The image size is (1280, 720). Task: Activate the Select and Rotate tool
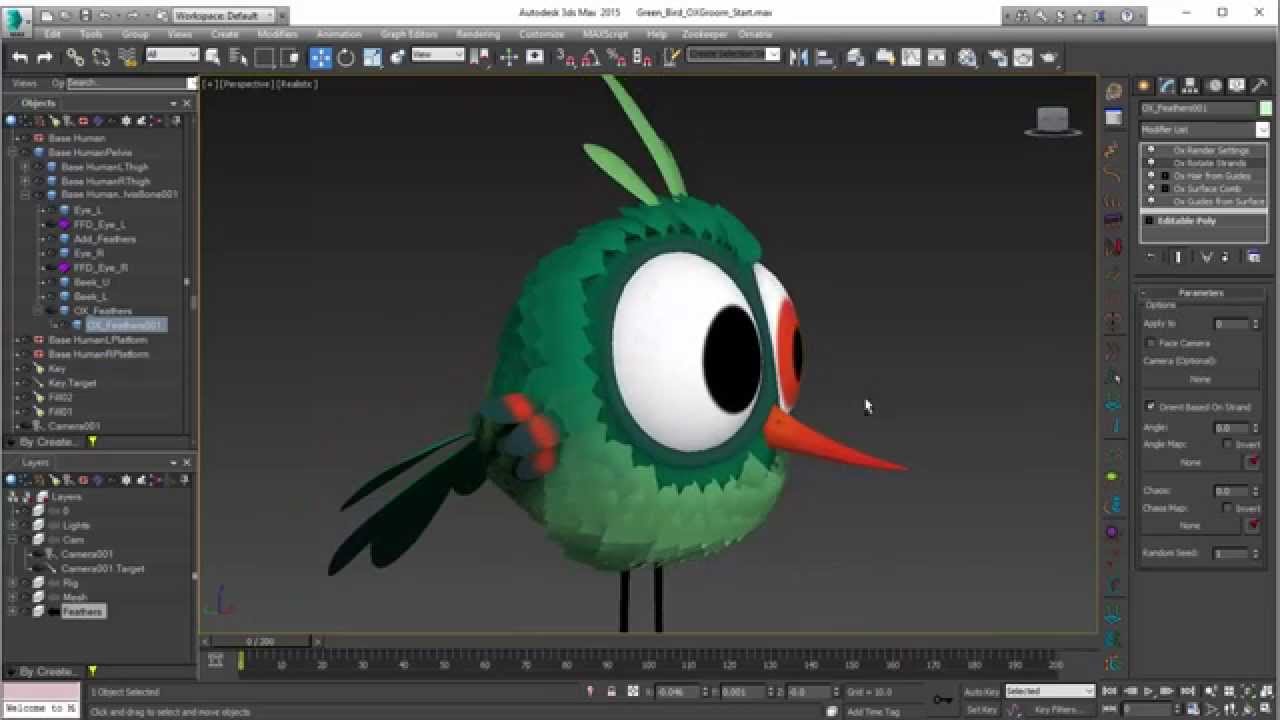tap(346, 57)
